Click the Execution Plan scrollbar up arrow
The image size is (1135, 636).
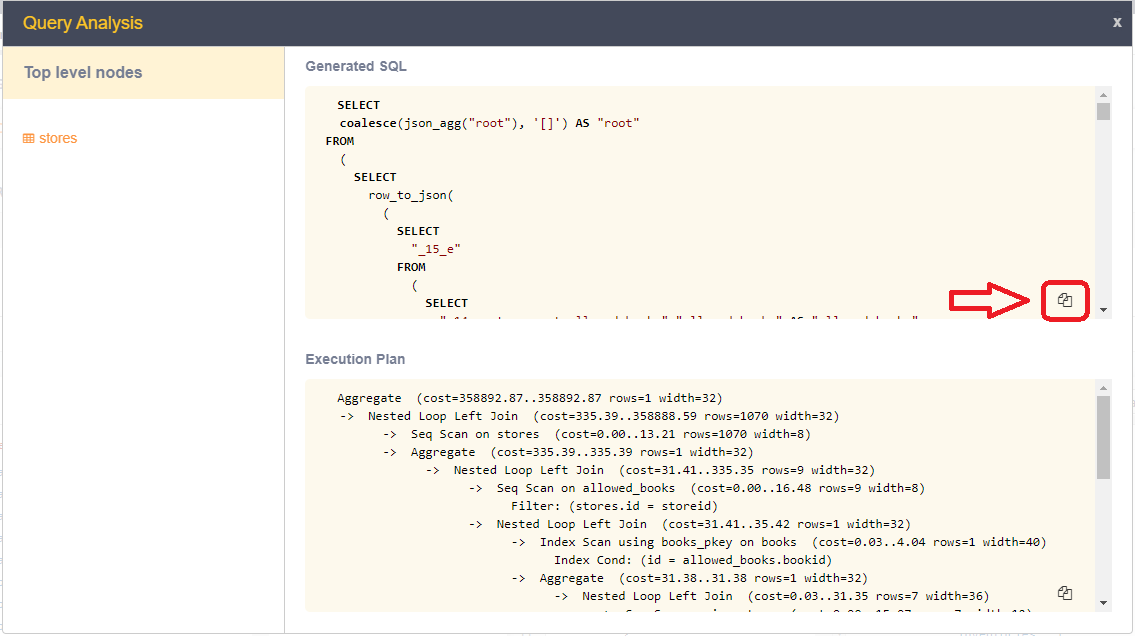(x=1103, y=388)
